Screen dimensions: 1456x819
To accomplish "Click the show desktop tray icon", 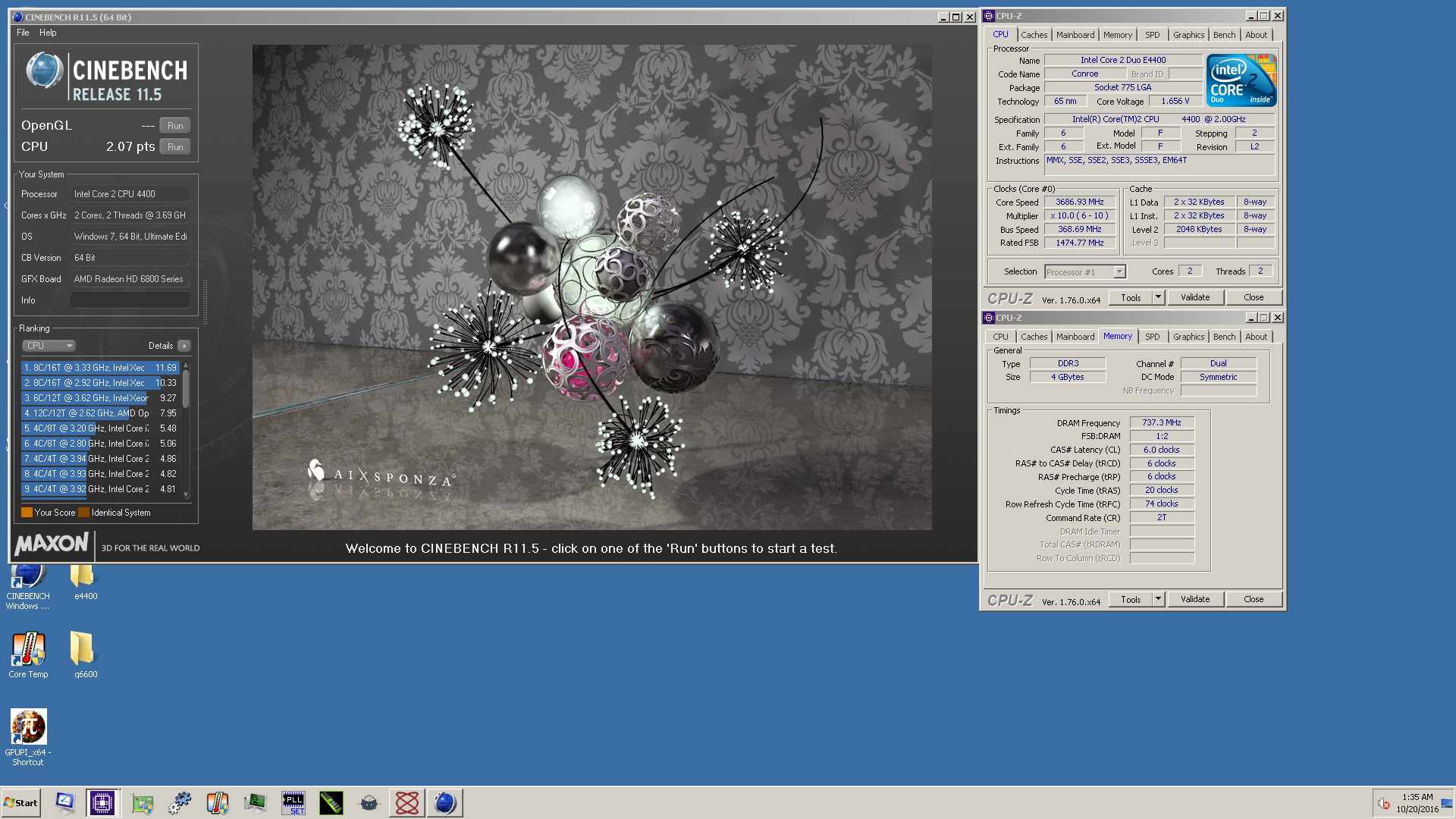I will 1447,803.
